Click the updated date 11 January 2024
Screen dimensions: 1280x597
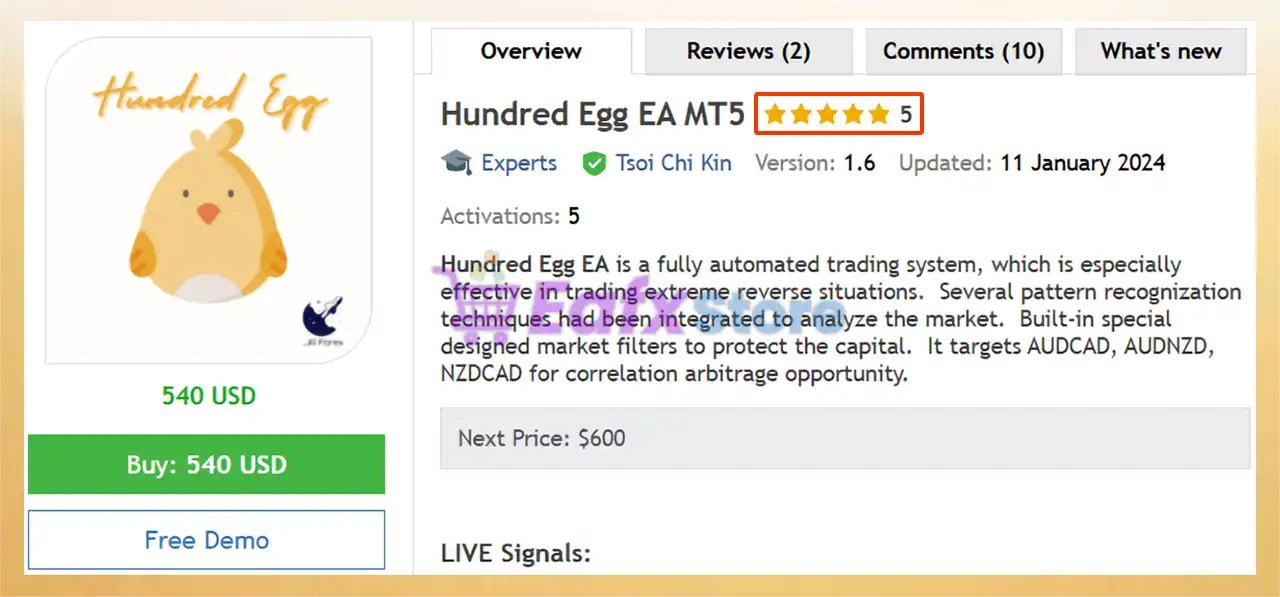click(x=1082, y=163)
